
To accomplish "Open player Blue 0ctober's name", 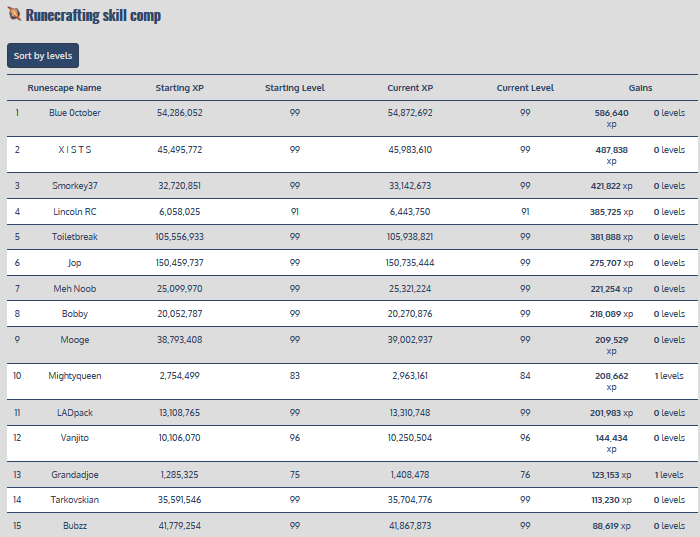I will click(x=75, y=113).
